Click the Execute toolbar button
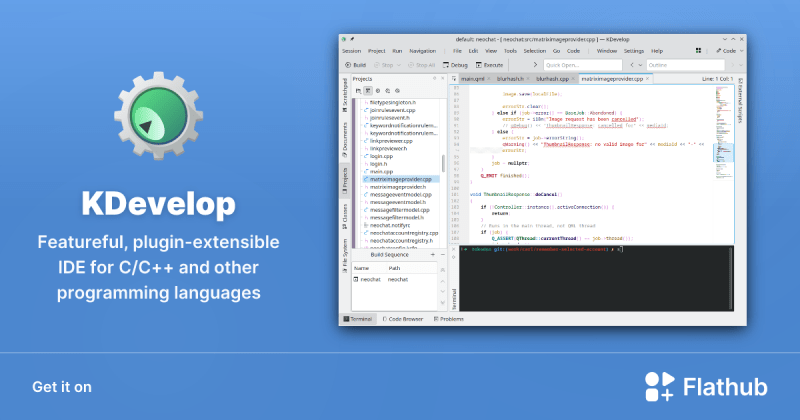The height and width of the screenshot is (420, 800). pyautogui.click(x=489, y=65)
